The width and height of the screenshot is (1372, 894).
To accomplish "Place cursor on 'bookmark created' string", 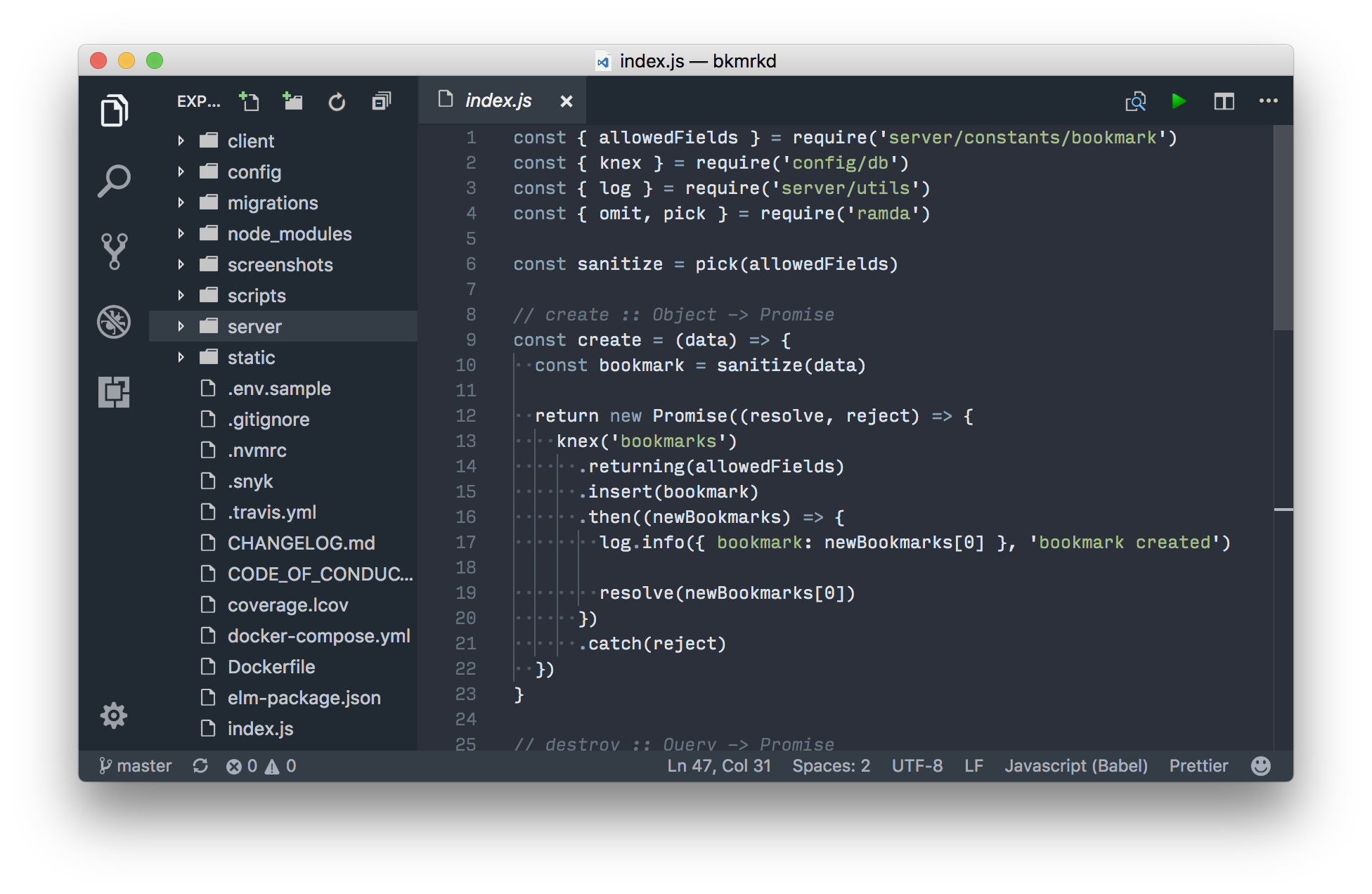I will 1125,542.
